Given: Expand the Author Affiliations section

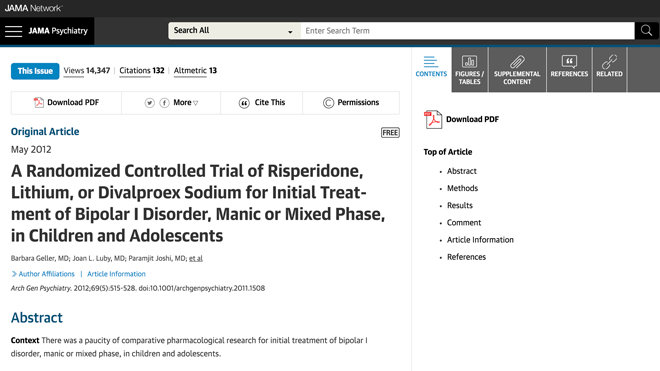Looking at the screenshot, I should click(43, 274).
